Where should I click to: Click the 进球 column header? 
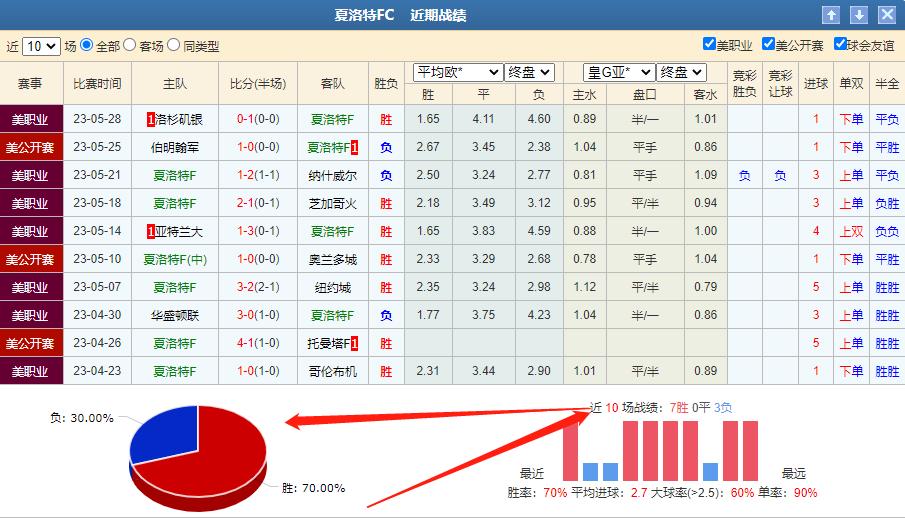(816, 84)
